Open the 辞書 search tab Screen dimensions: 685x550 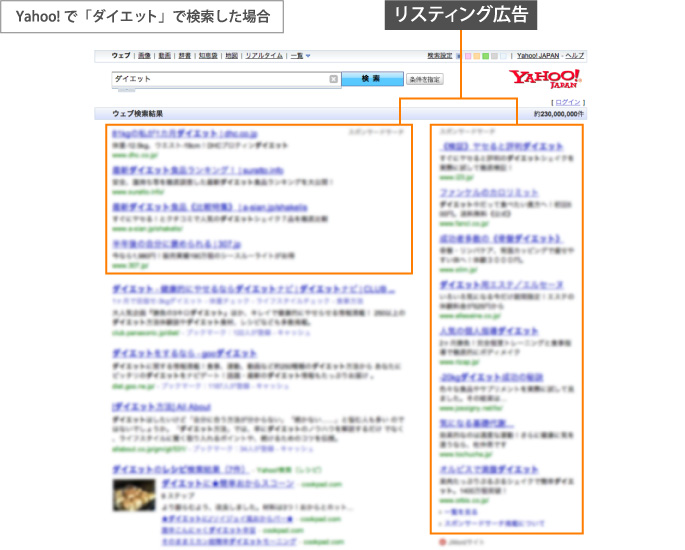click(x=185, y=55)
